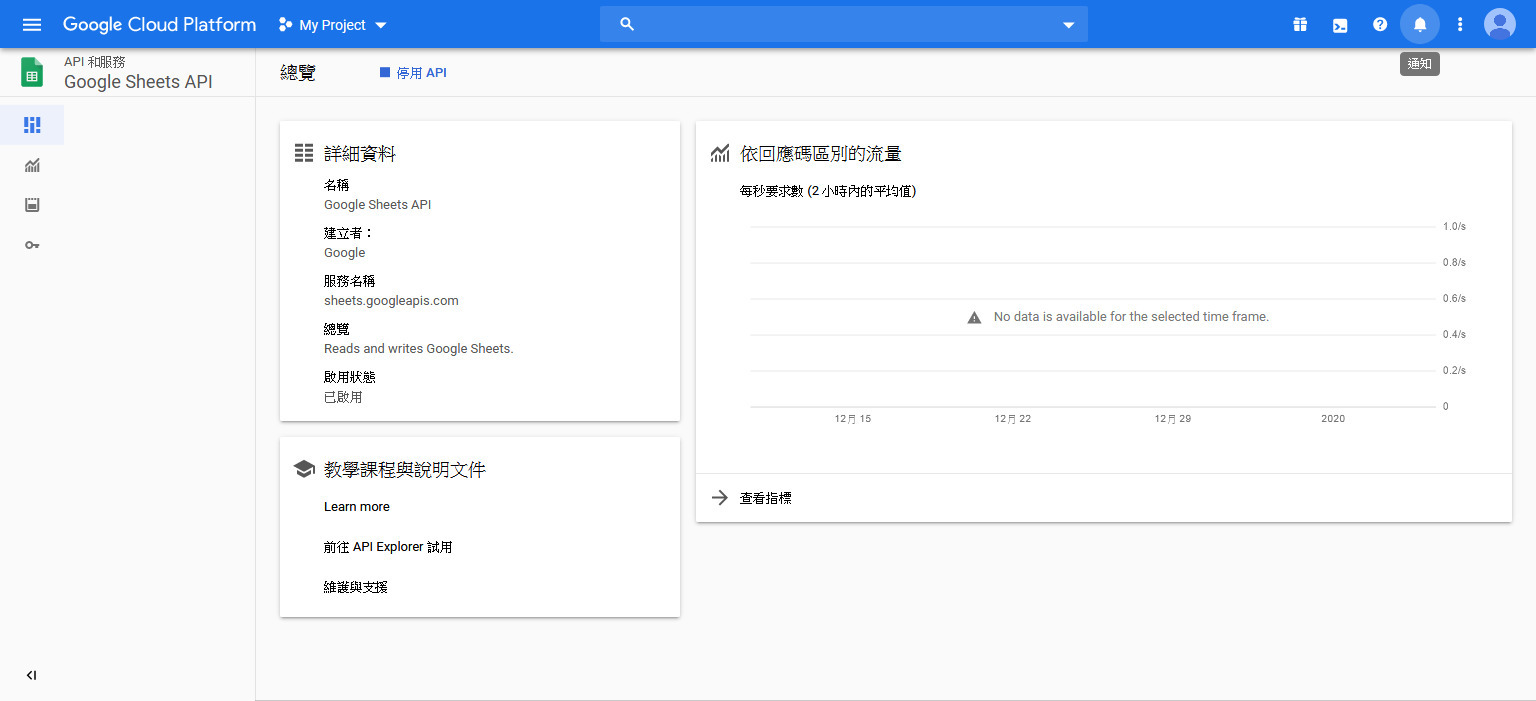Screen dimensions: 1536x701
Task: Click the 停用 API button
Action: click(413, 73)
